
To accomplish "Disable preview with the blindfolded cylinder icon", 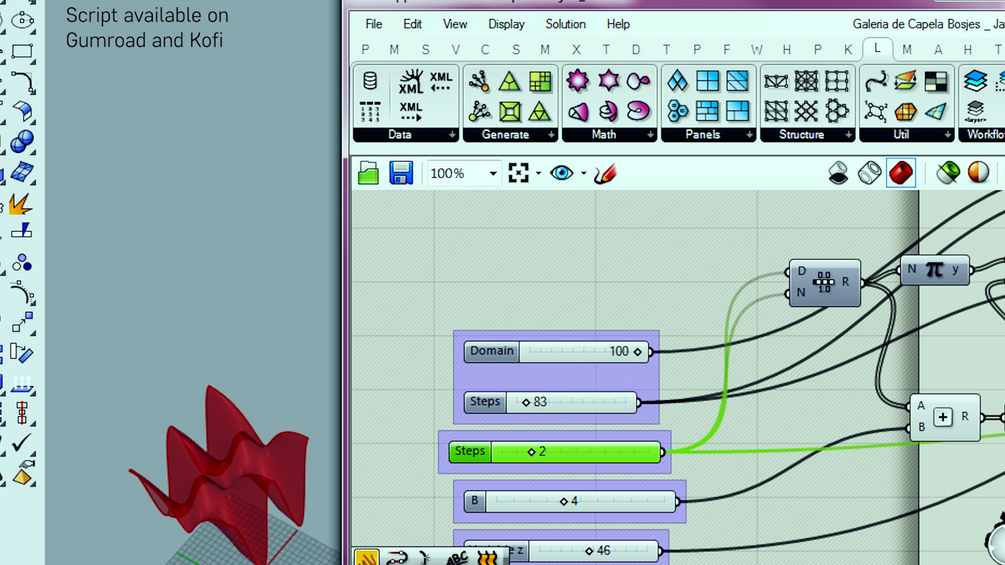I will click(838, 173).
